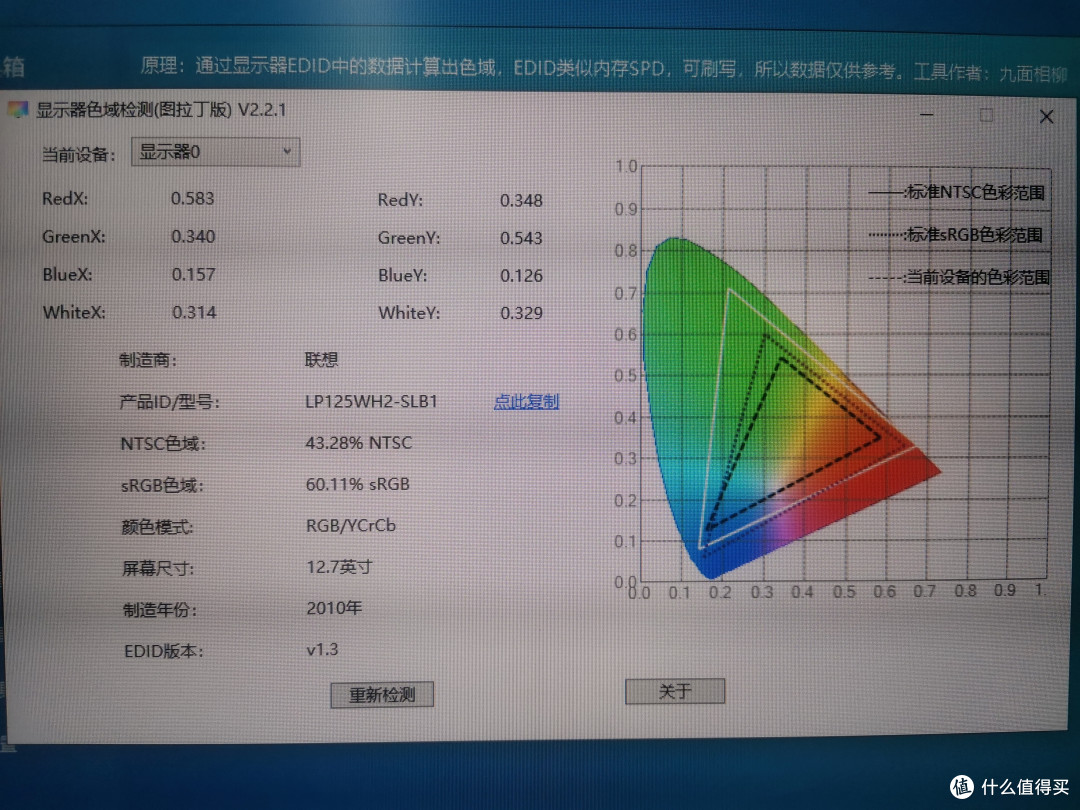Click the app icon in title bar
The height and width of the screenshot is (810, 1080).
[x=18, y=110]
